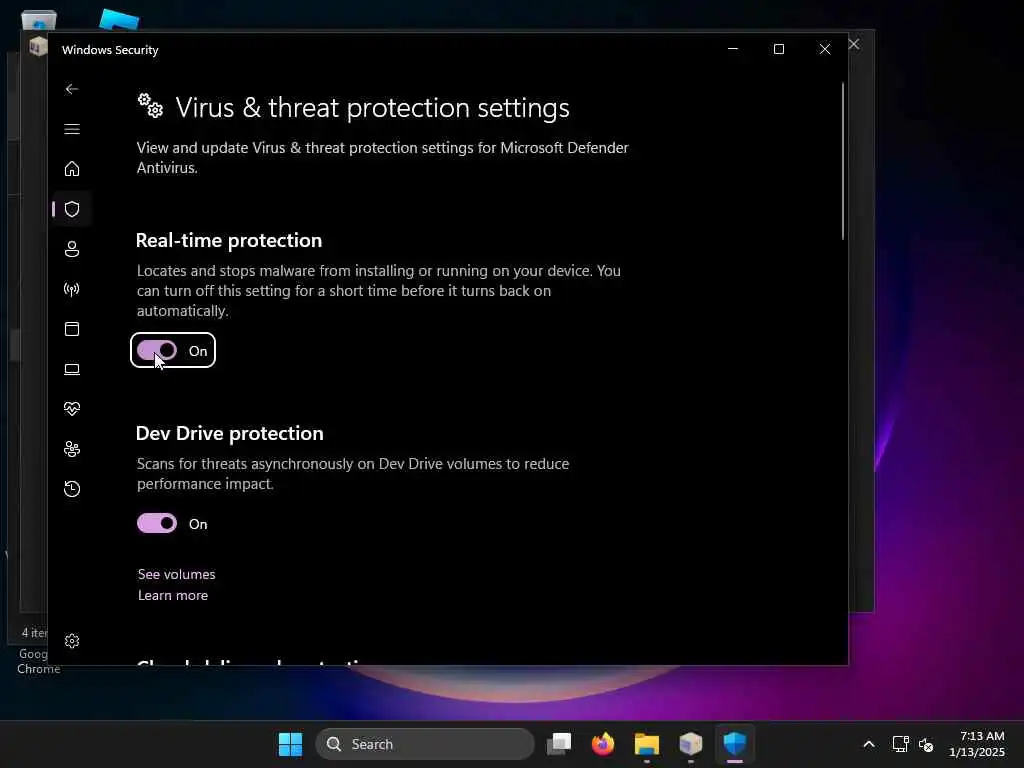The image size is (1024, 768).
Task: Go back using the back arrow
Action: (x=72, y=89)
